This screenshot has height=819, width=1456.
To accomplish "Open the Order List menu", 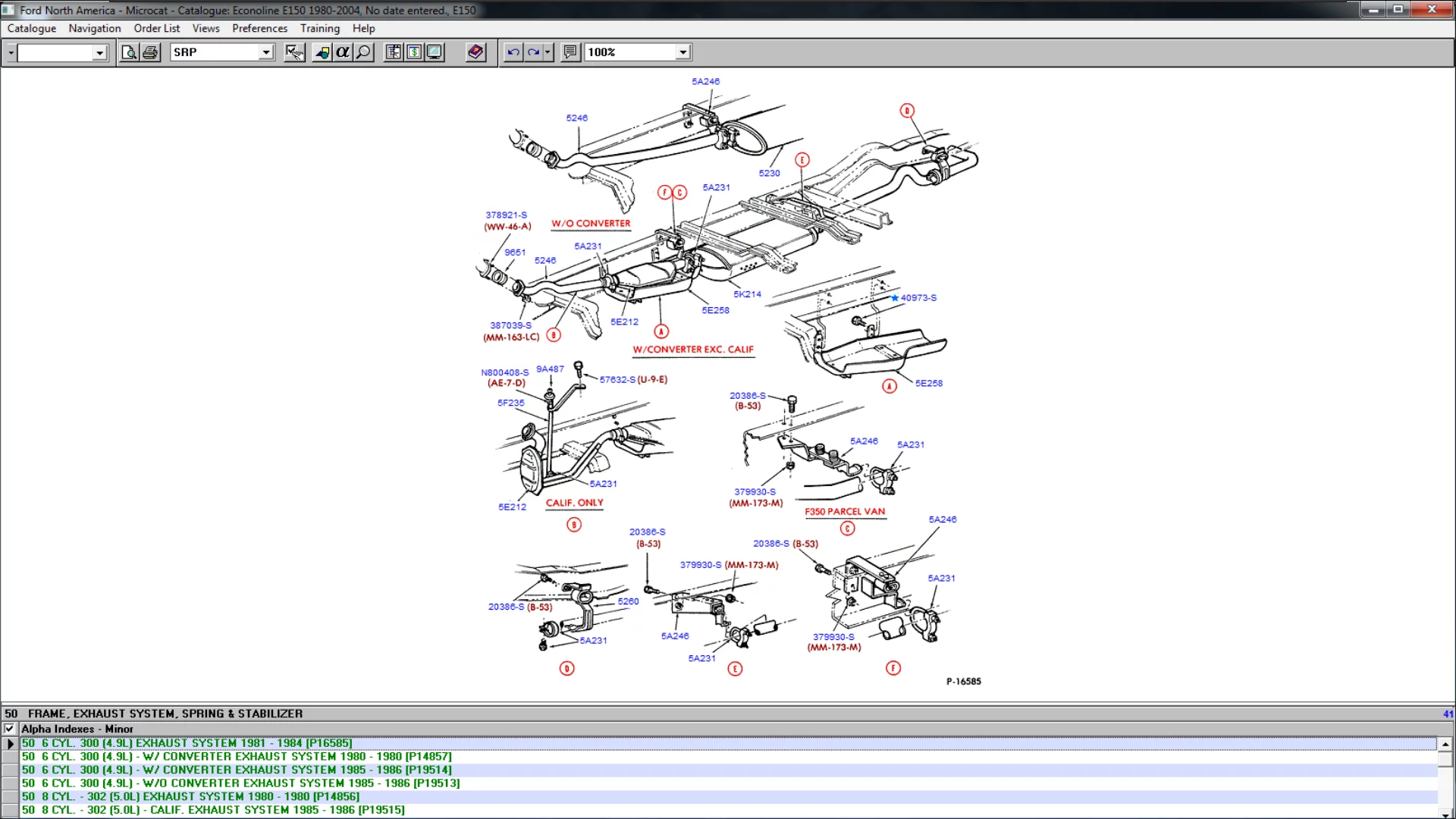I will 156,28.
